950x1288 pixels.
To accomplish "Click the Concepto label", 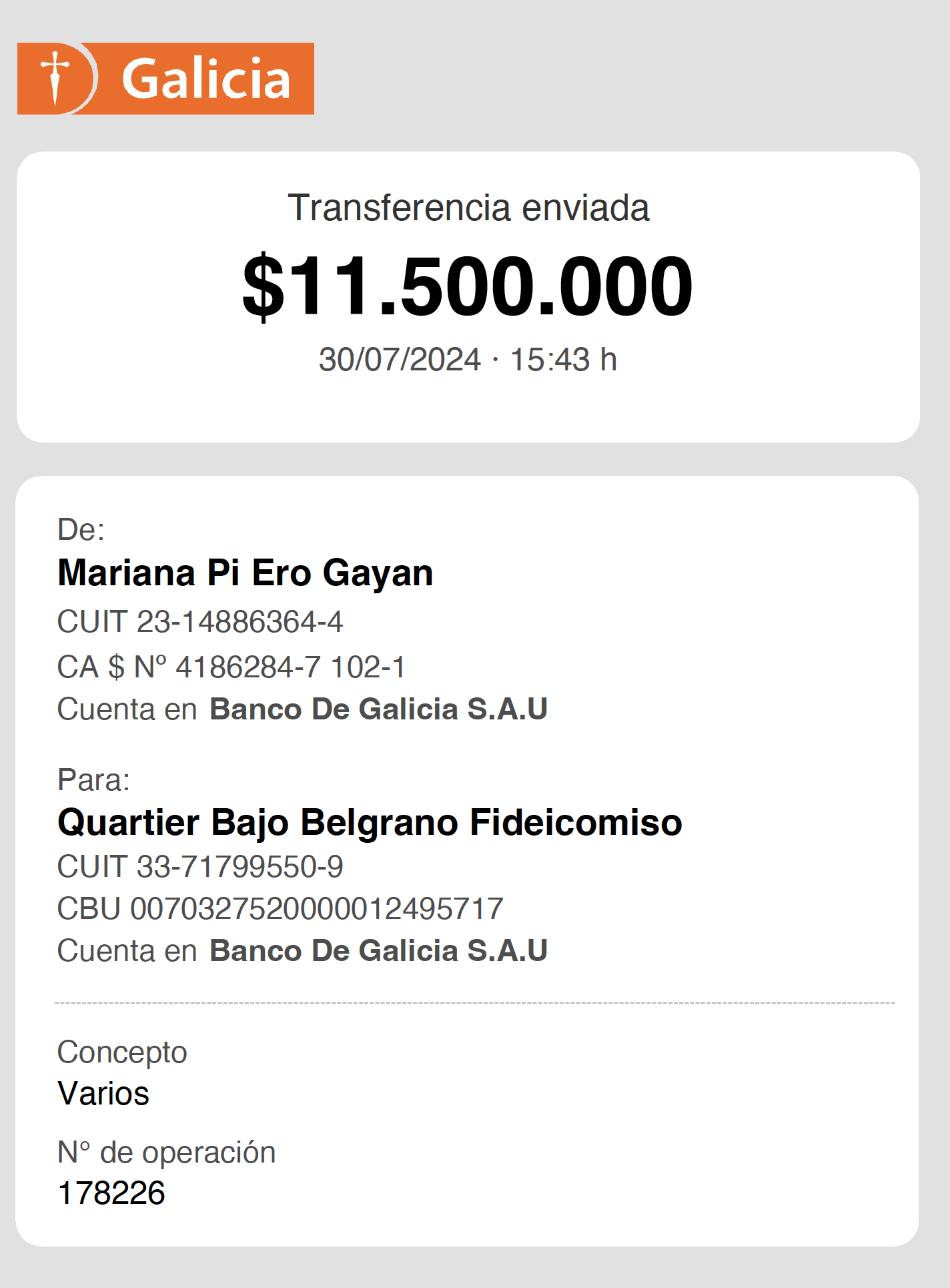I will click(122, 1052).
